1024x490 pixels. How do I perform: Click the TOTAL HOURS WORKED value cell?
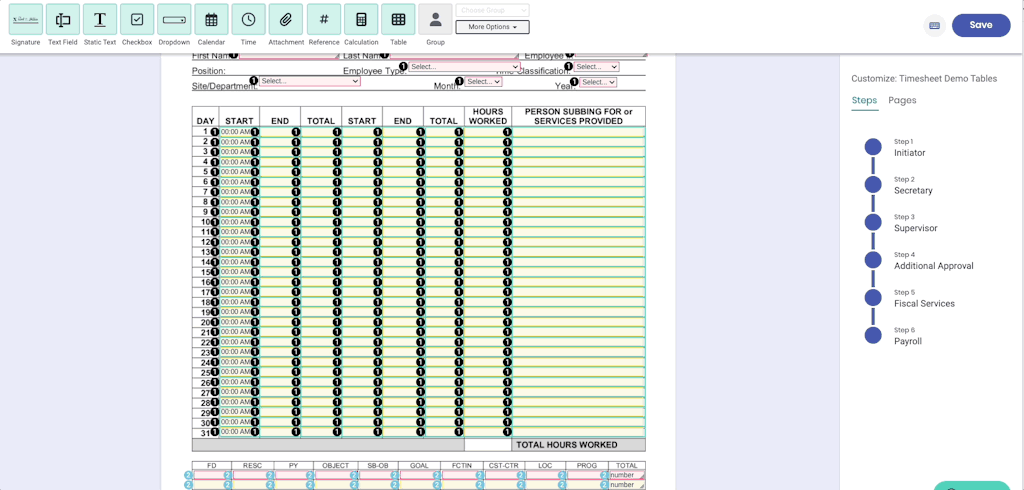pyautogui.click(x=488, y=445)
